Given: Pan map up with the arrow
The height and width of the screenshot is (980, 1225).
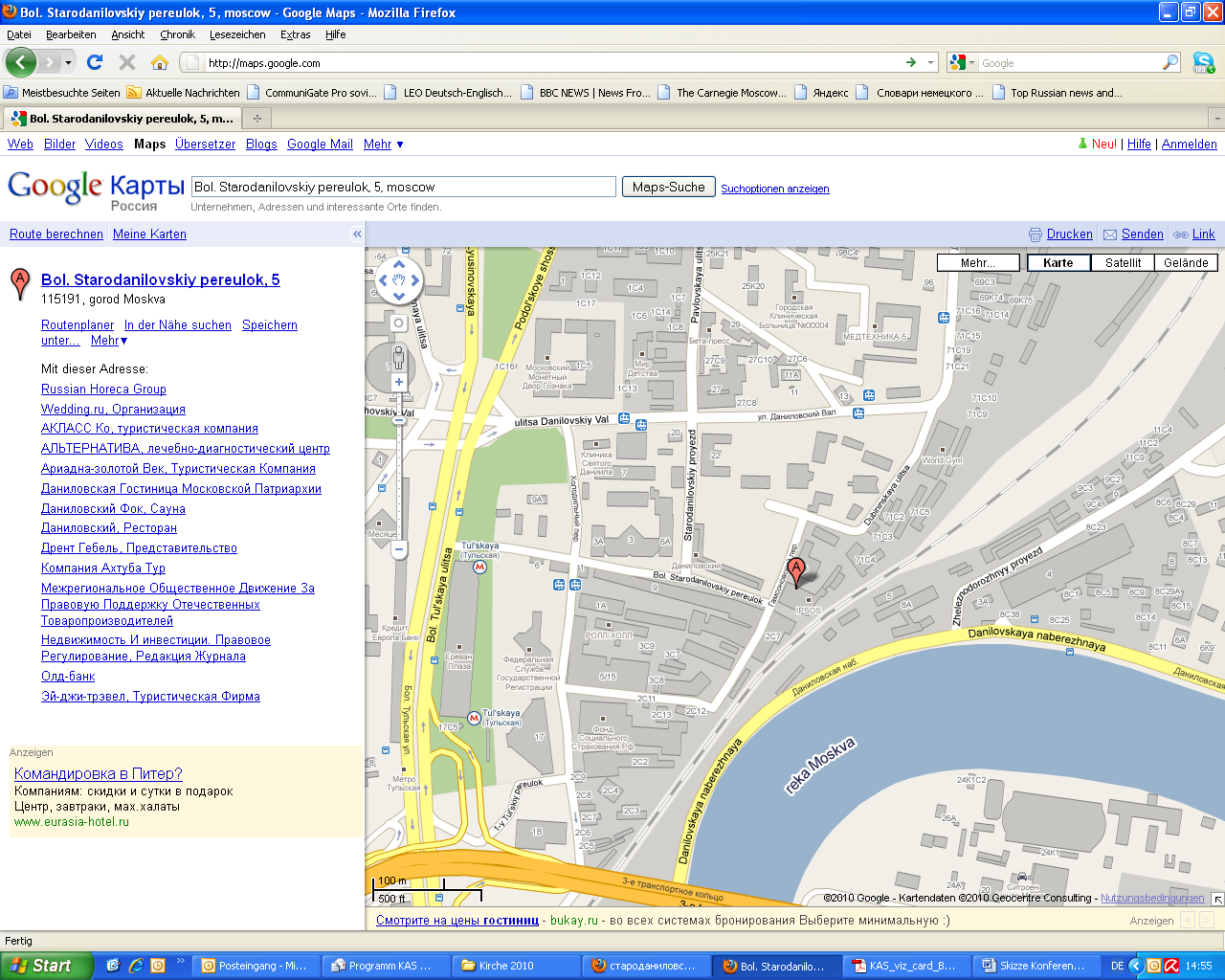Looking at the screenshot, I should (x=399, y=264).
